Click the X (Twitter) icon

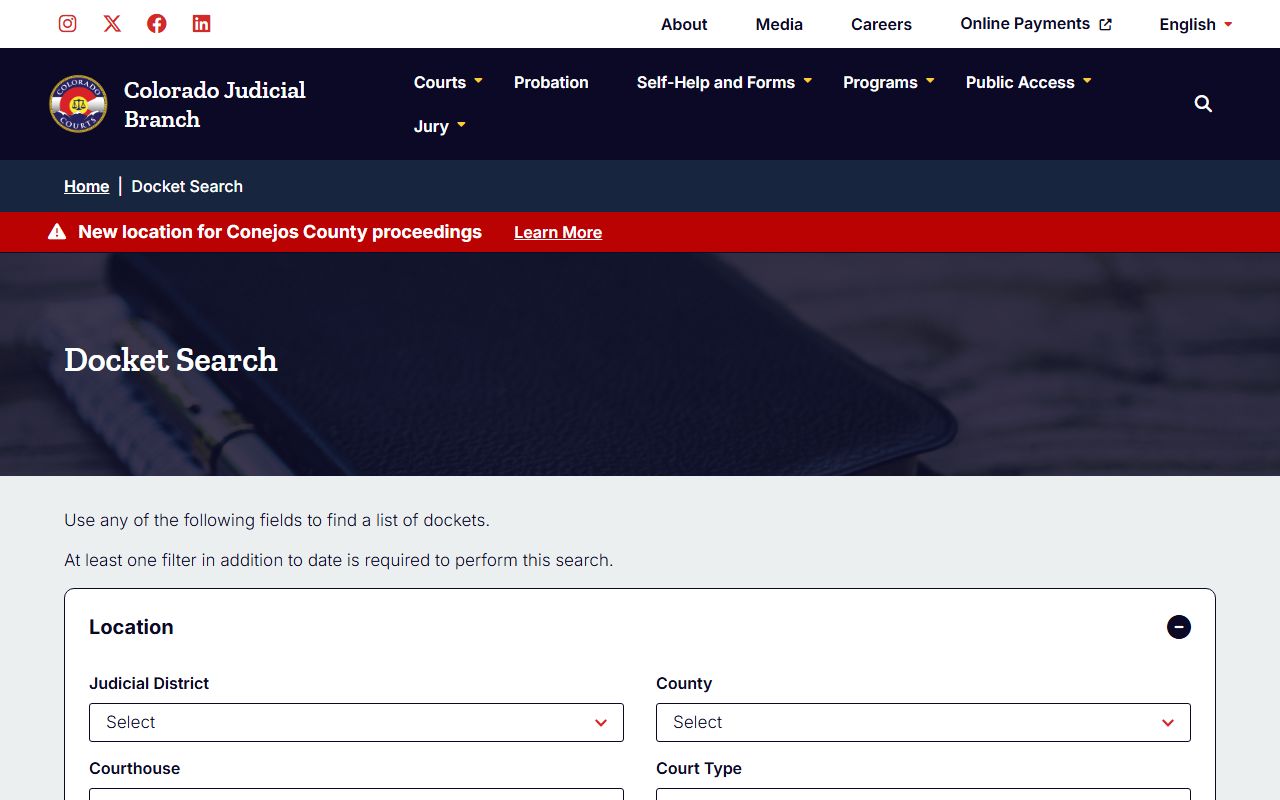(112, 24)
